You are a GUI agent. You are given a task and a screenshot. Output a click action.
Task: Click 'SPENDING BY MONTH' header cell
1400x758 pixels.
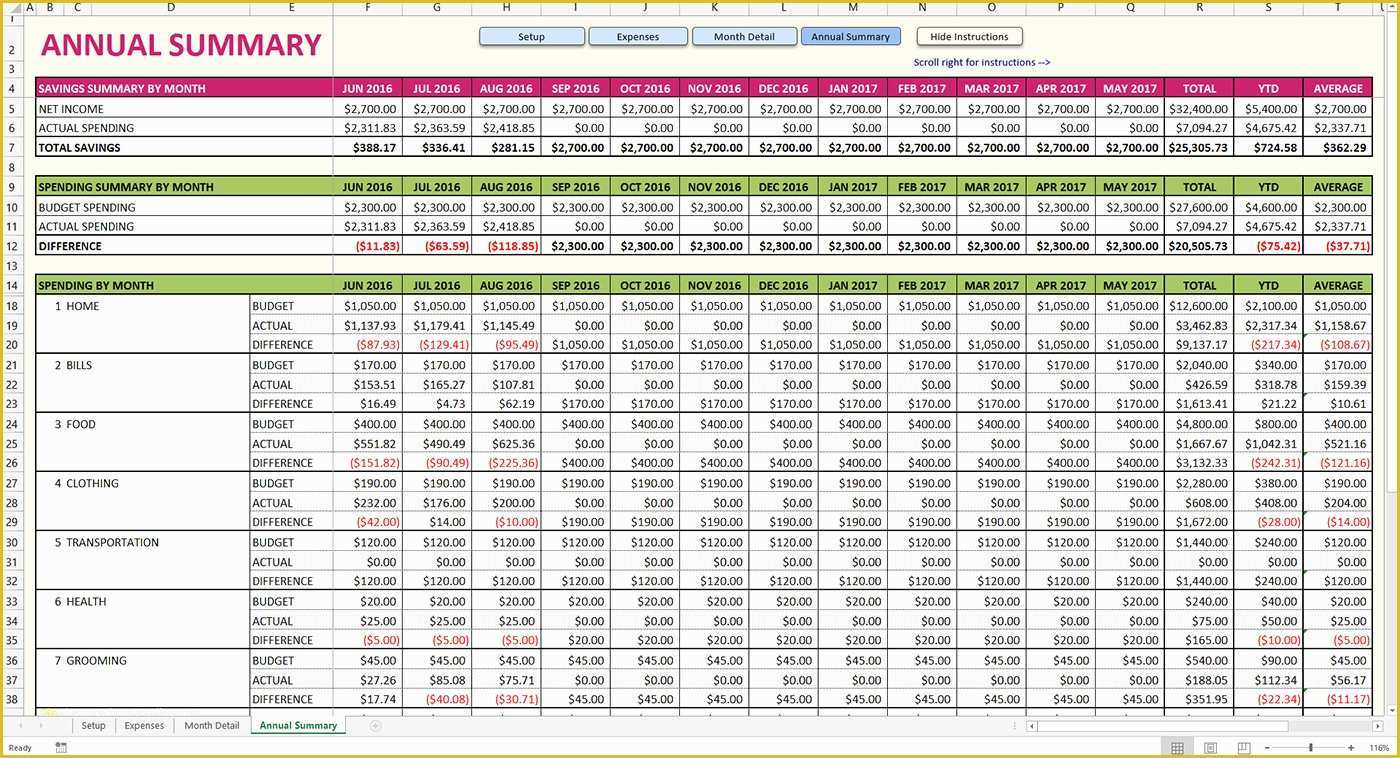(x=184, y=285)
